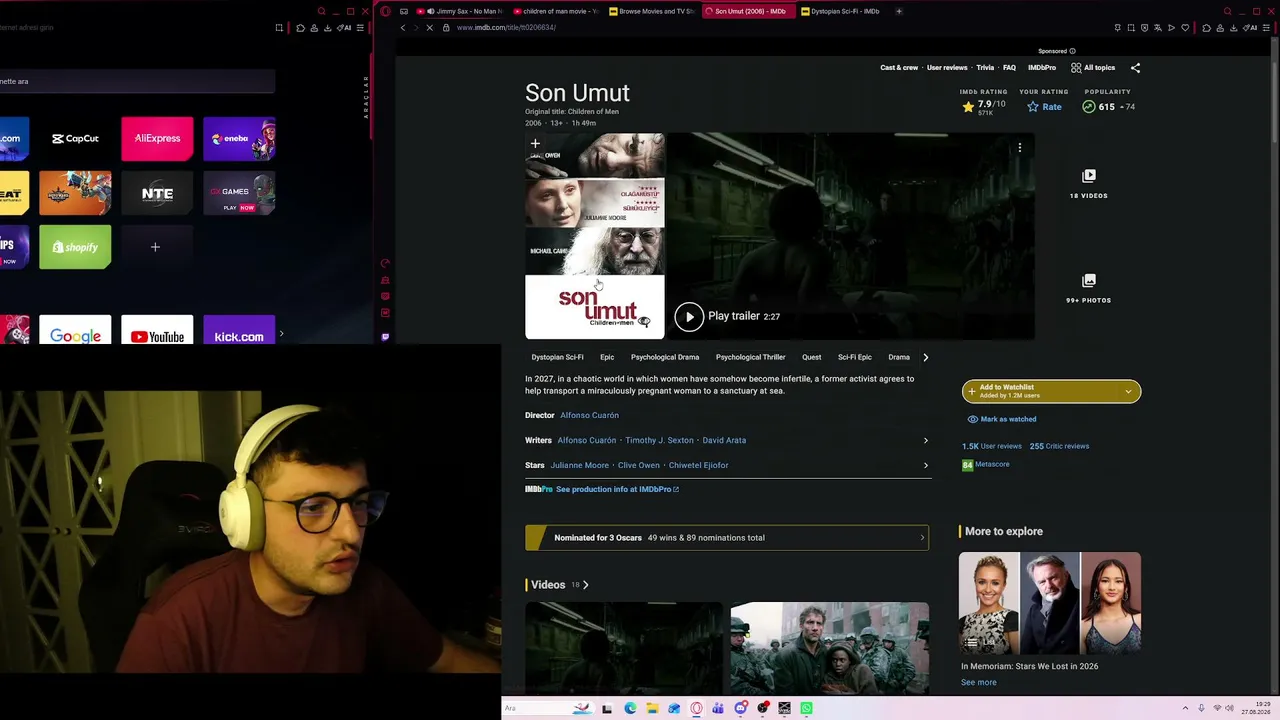
Task: Click See more under In Memoriam
Action: [x=978, y=682]
